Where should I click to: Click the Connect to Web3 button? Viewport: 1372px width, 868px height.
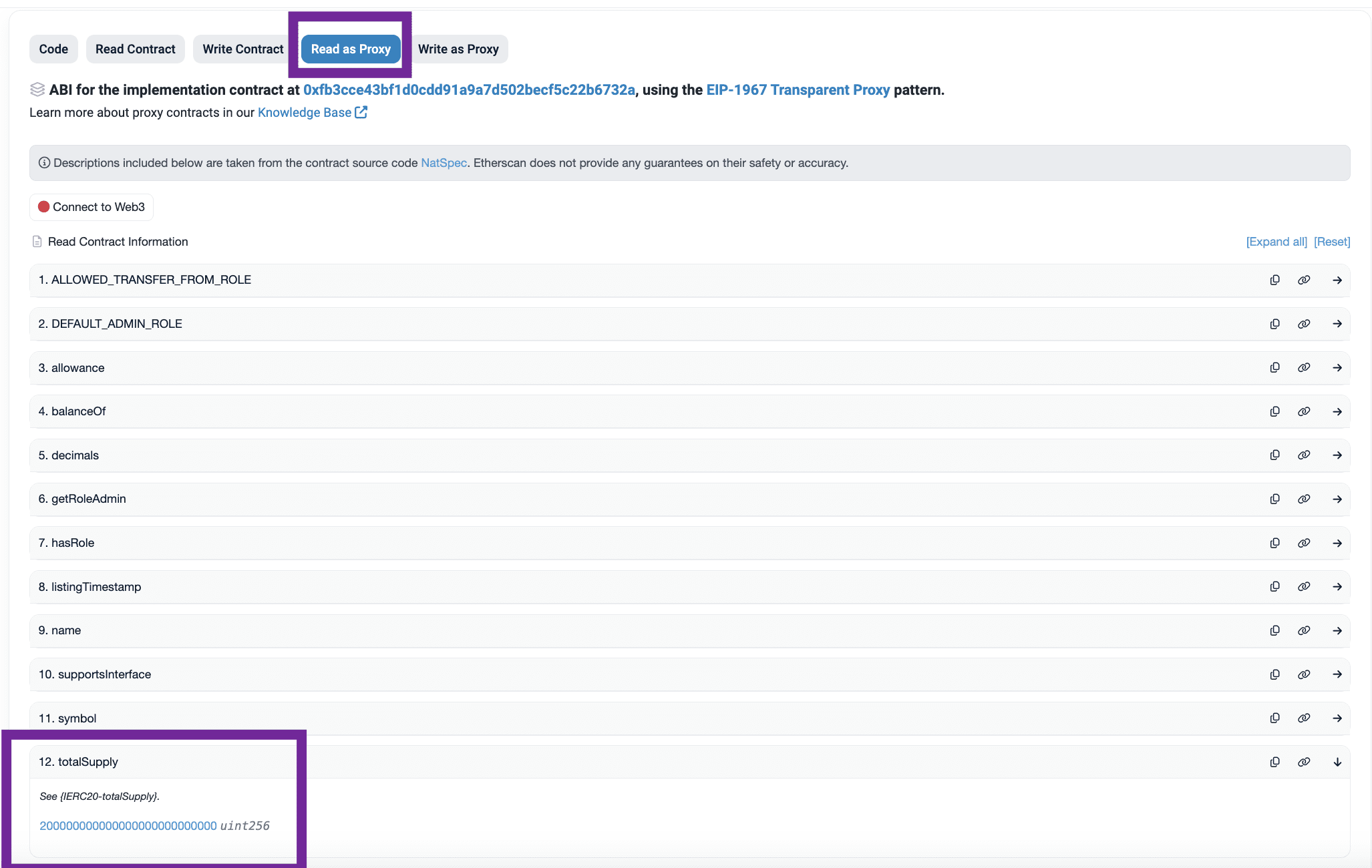pos(92,207)
